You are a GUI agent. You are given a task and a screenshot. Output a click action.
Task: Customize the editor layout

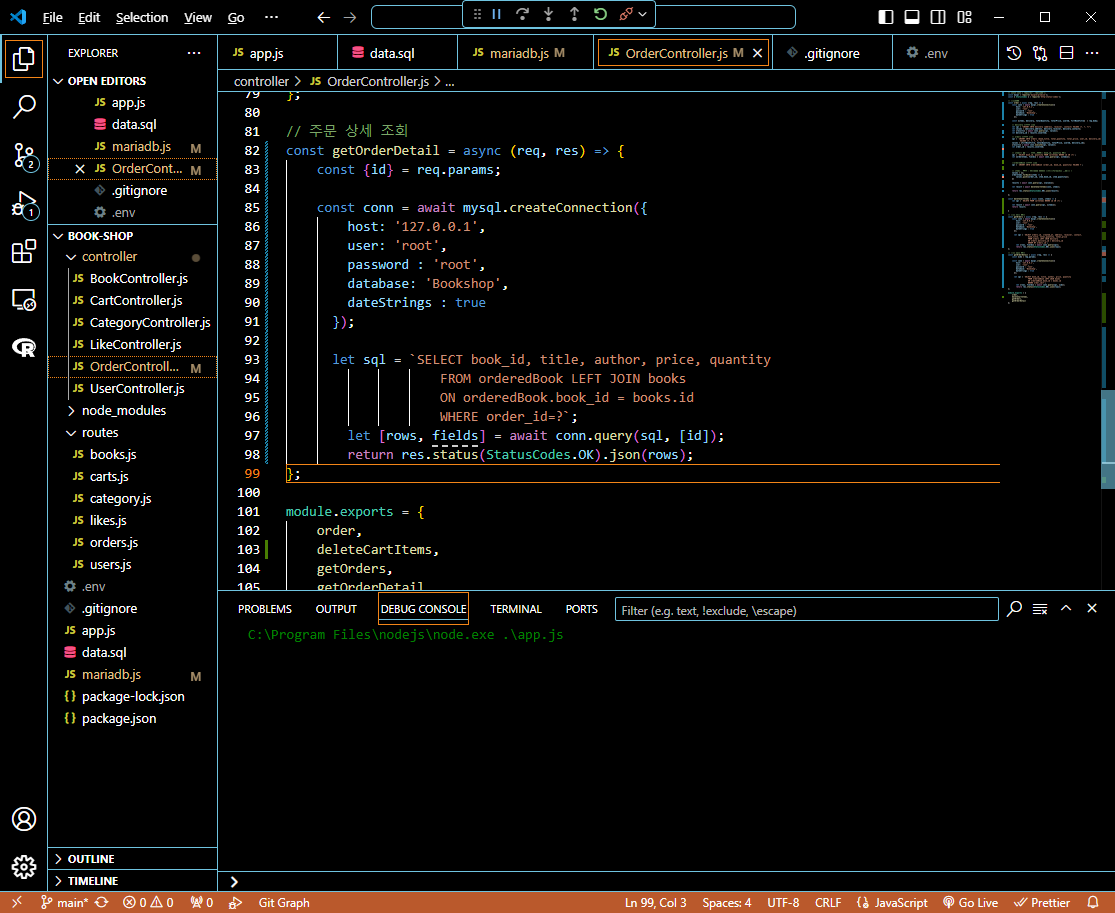point(964,17)
